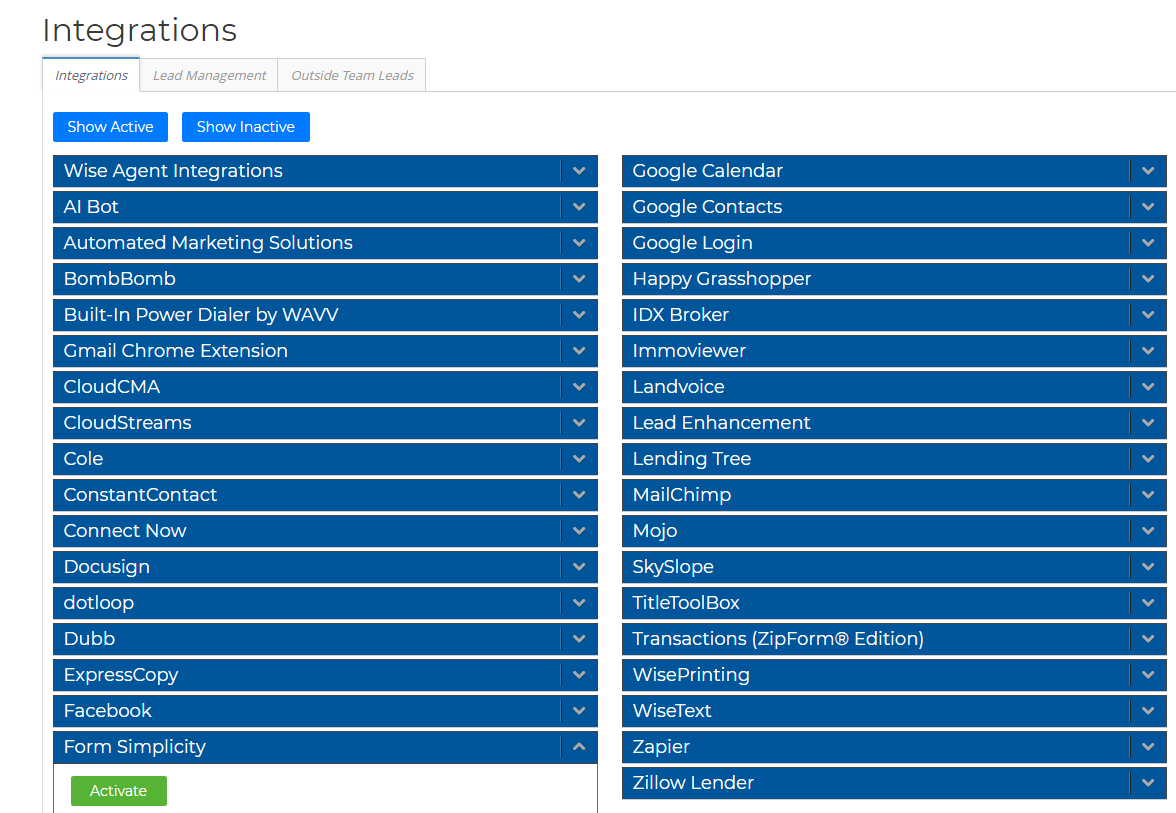Expand the Zillow Lender chevron
1176x813 pixels.
(1148, 782)
